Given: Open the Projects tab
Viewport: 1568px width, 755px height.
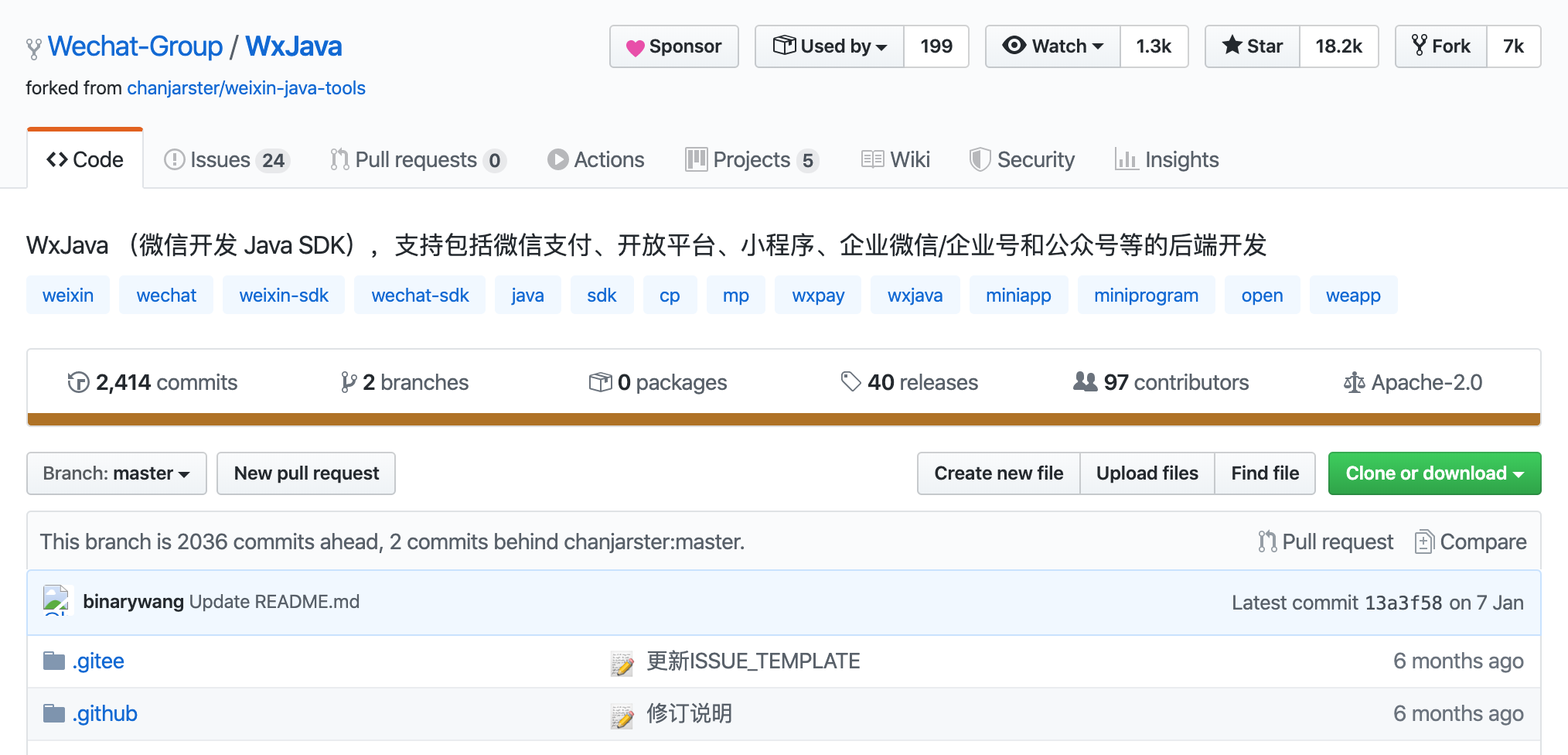Looking at the screenshot, I should tap(752, 159).
